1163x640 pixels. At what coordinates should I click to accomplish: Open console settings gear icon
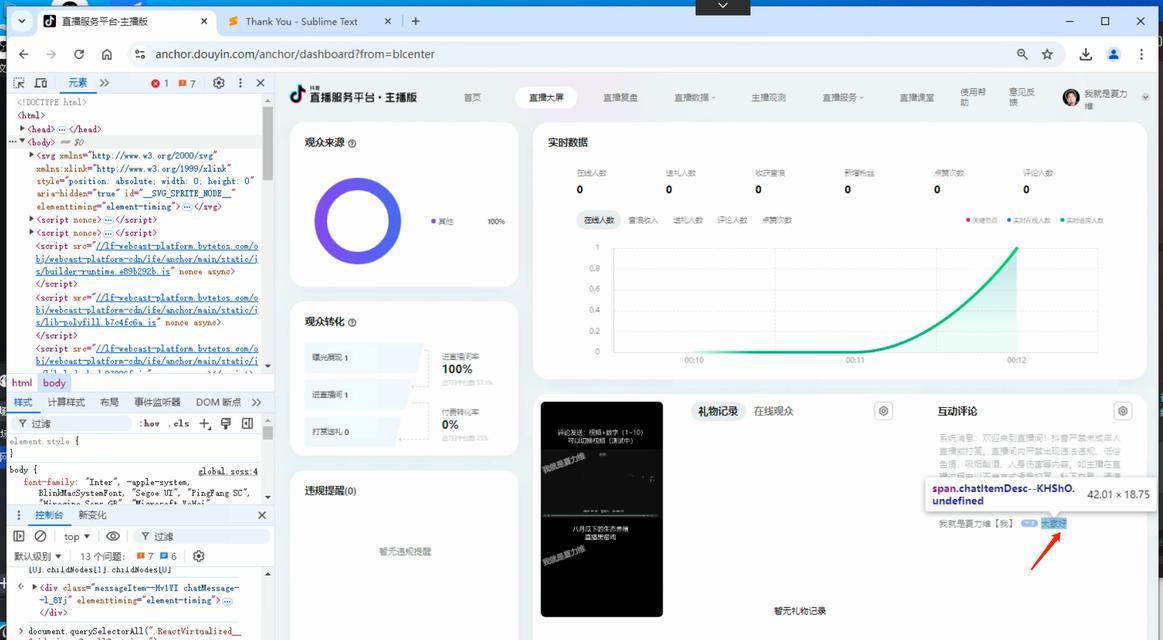click(x=199, y=556)
